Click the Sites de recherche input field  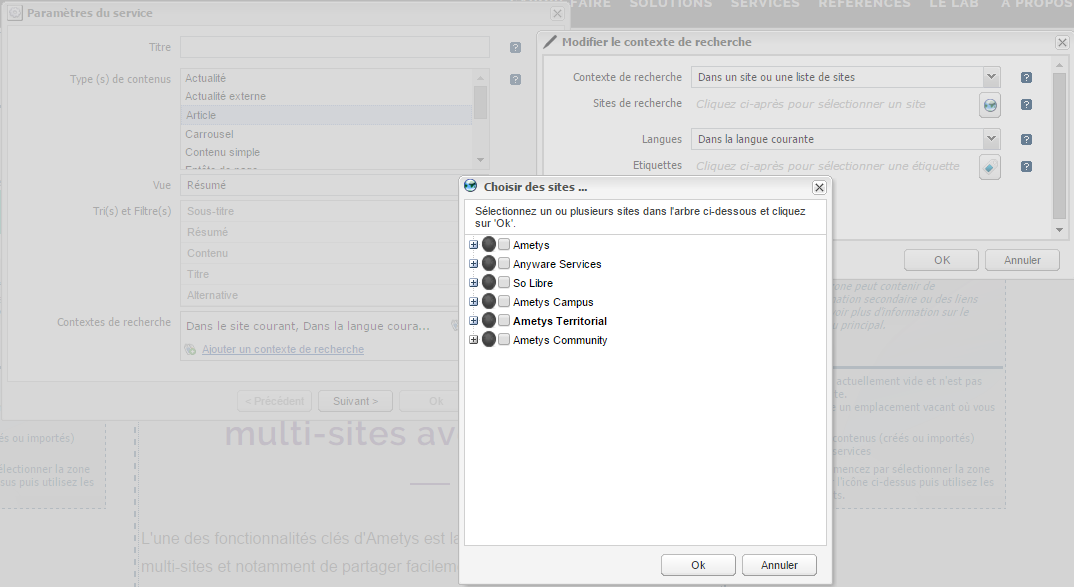[834, 105]
